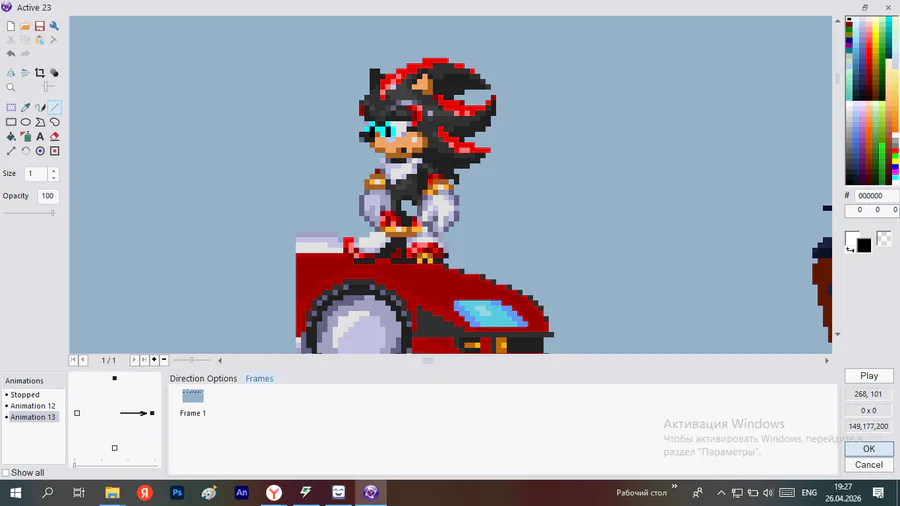Click the New (clear) image icon
Image resolution: width=900 pixels, height=506 pixels.
tap(11, 26)
